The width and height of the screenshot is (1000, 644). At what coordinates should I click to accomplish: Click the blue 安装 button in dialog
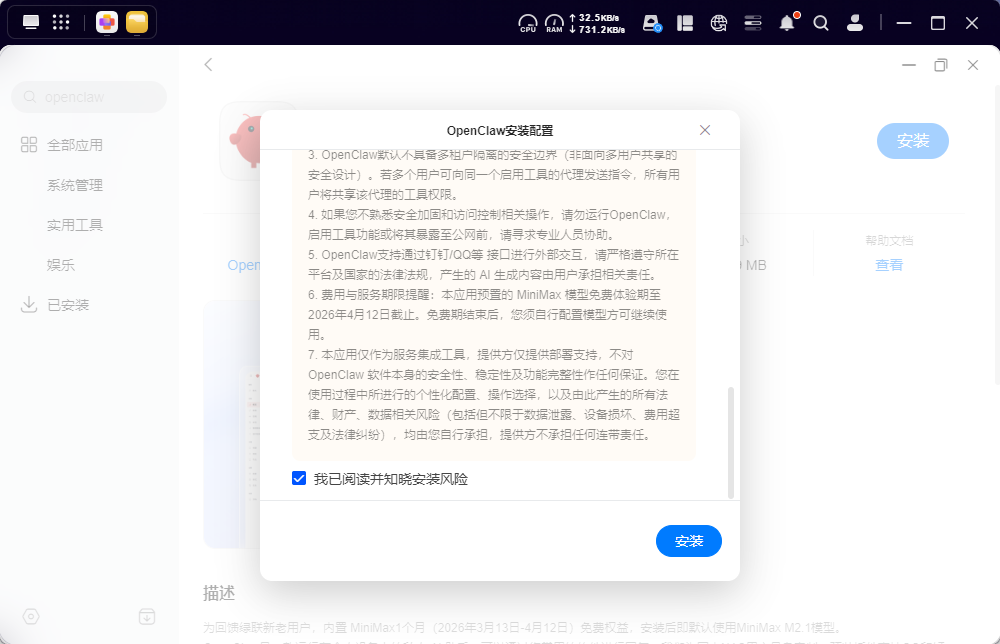pyautogui.click(x=688, y=541)
